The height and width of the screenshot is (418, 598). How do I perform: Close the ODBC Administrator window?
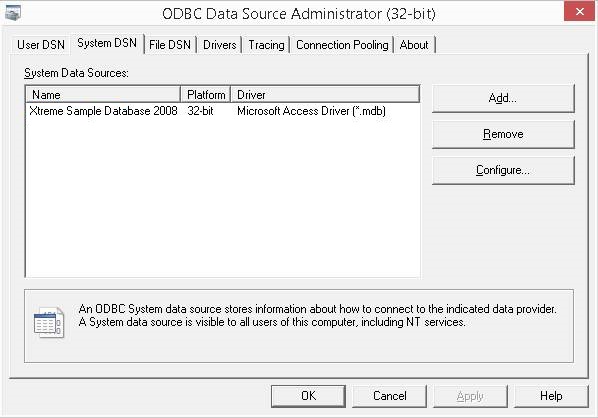coord(580,12)
